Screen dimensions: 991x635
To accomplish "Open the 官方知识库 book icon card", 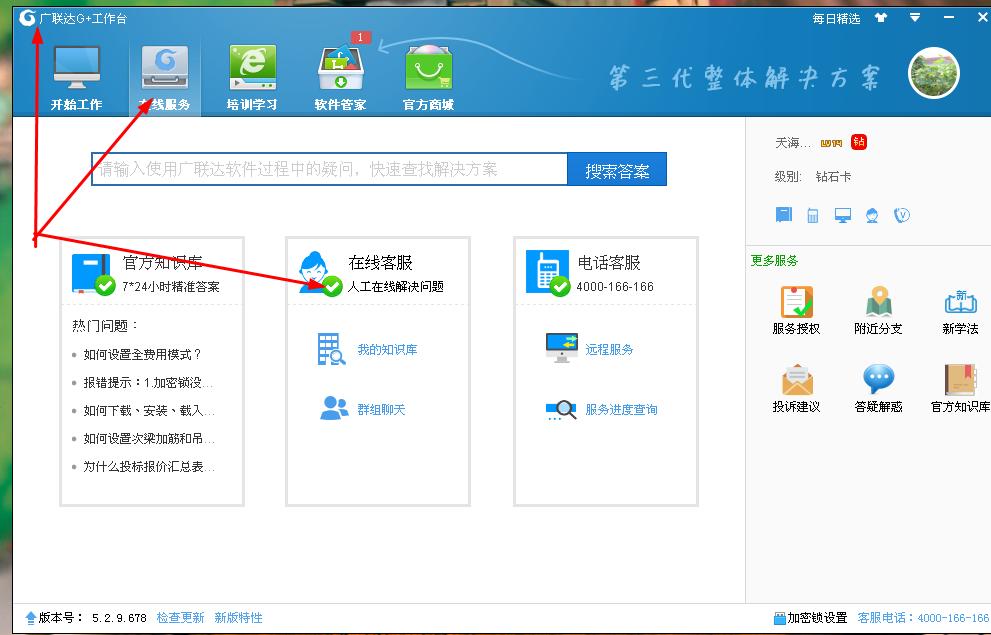I will (x=93, y=274).
